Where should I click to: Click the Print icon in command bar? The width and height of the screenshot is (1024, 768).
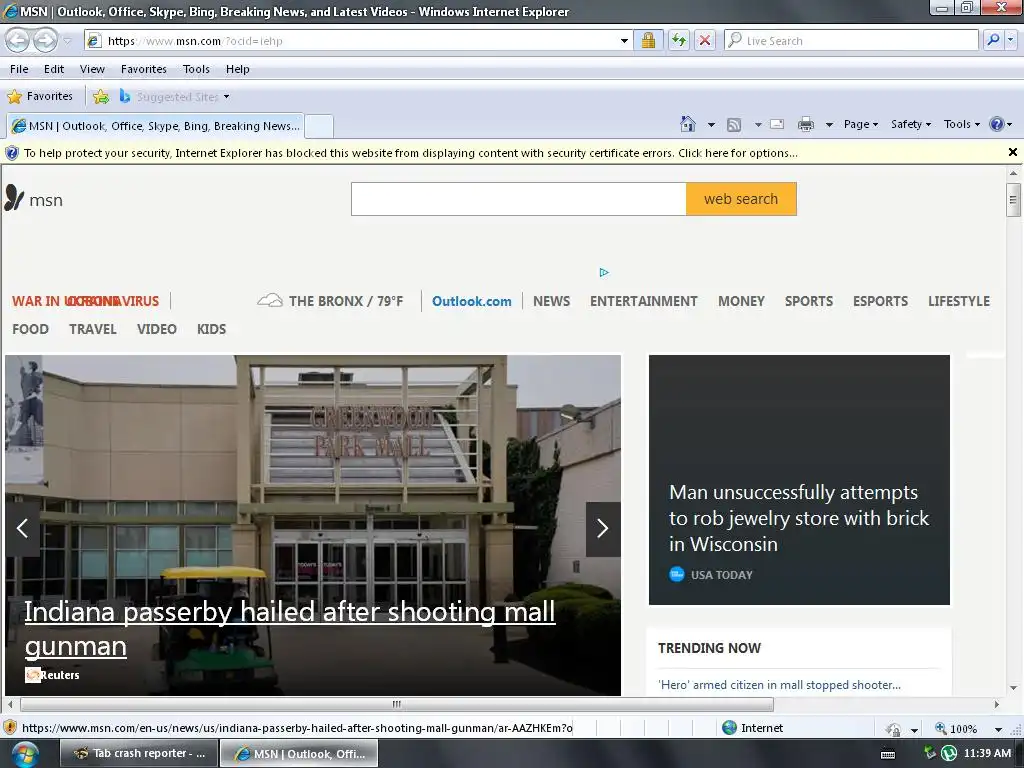[x=806, y=124]
